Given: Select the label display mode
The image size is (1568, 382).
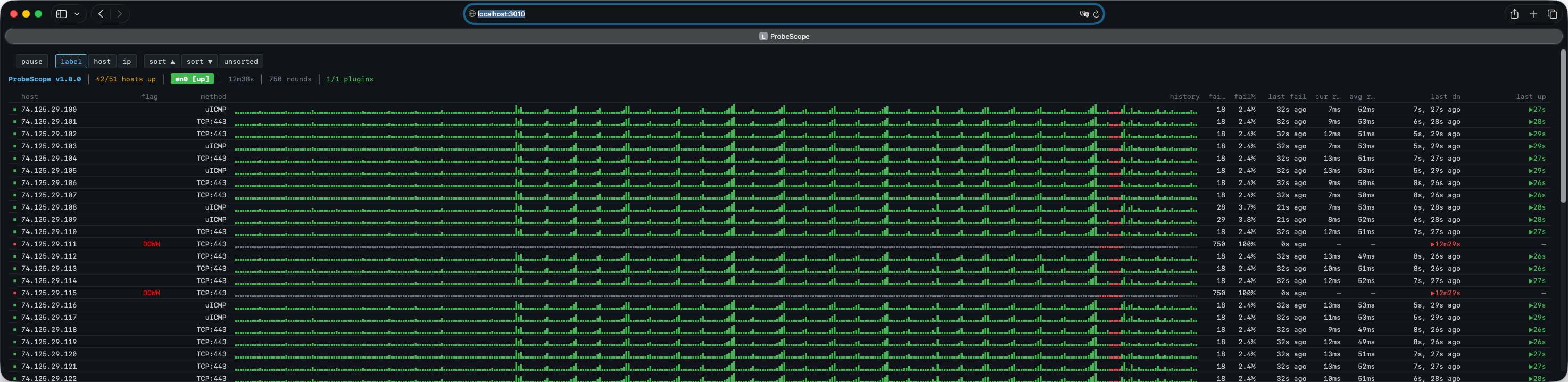Looking at the screenshot, I should [71, 61].
